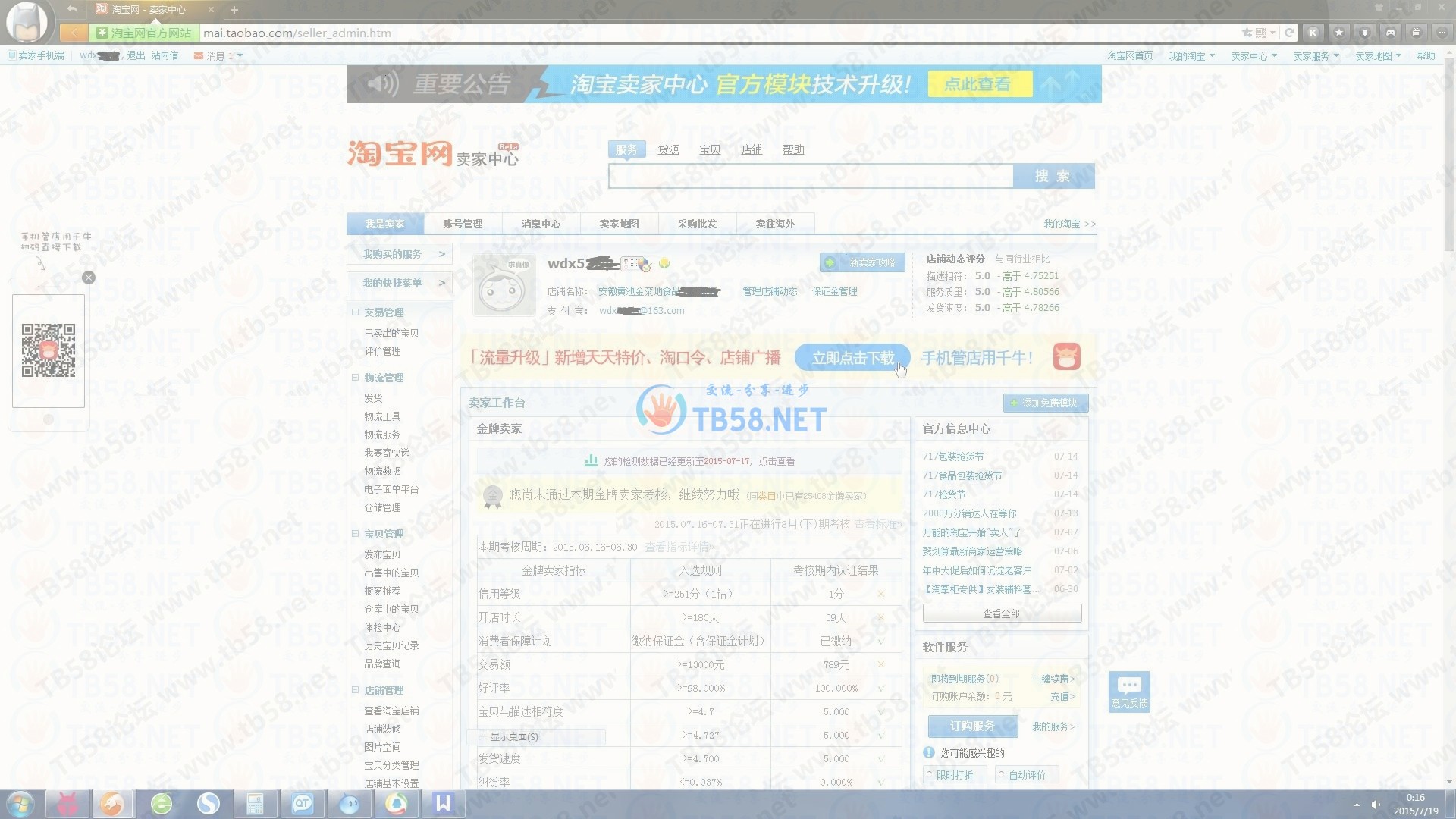Click the Qianniu red mascot icon

1066,356
